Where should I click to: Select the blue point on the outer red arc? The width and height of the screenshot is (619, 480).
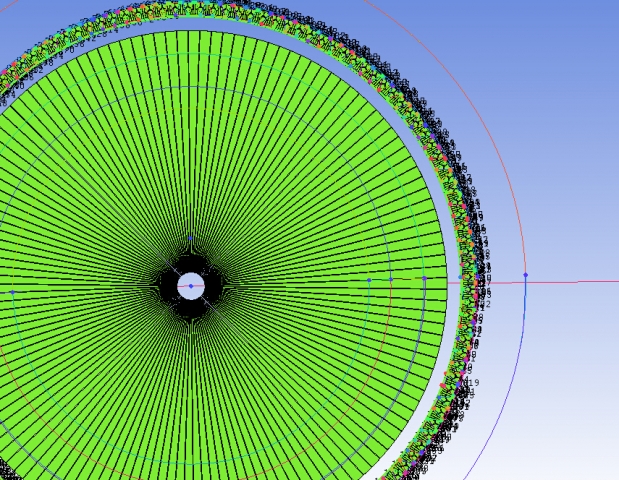pos(525,275)
